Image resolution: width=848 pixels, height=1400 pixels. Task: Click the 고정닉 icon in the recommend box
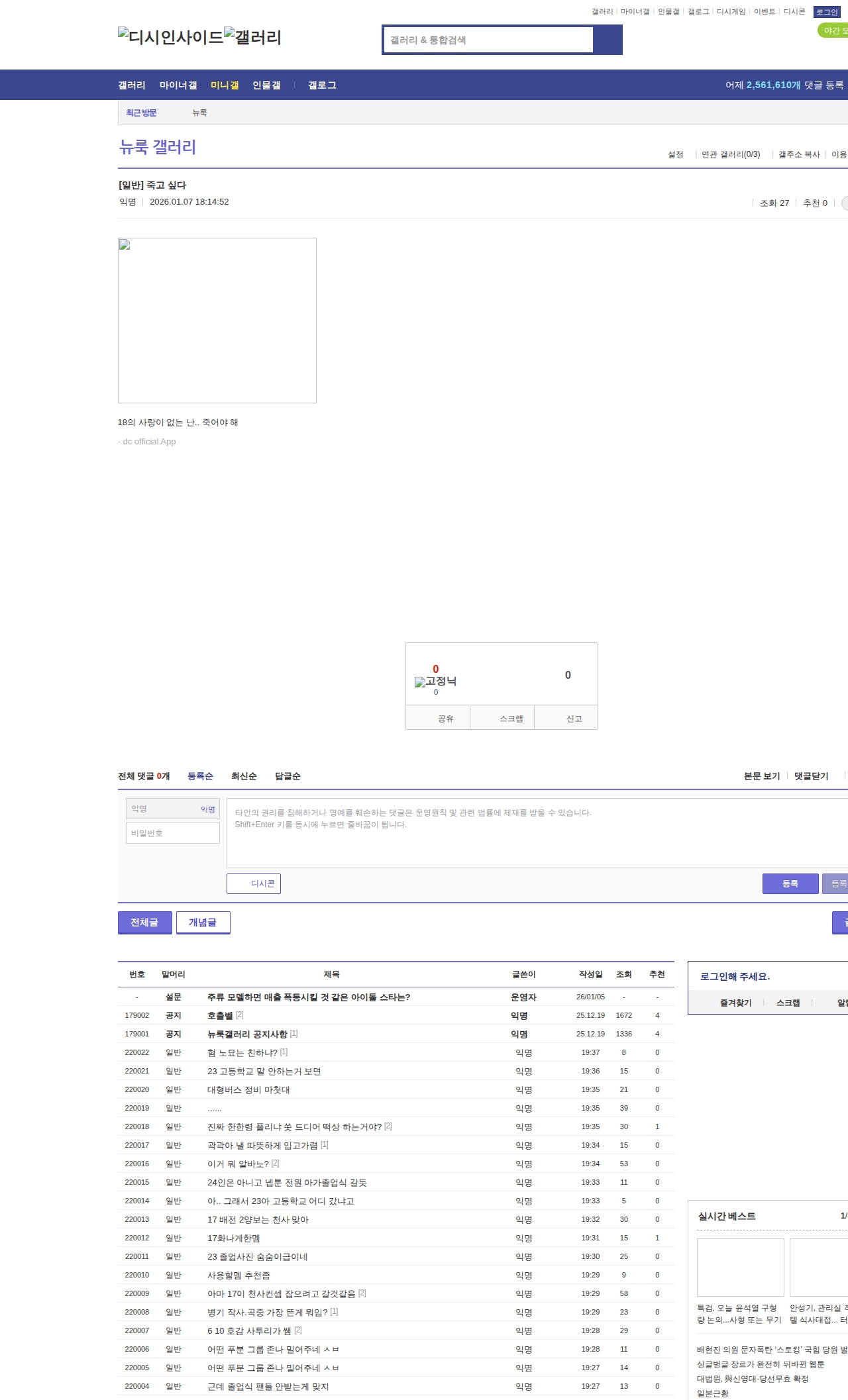click(435, 681)
